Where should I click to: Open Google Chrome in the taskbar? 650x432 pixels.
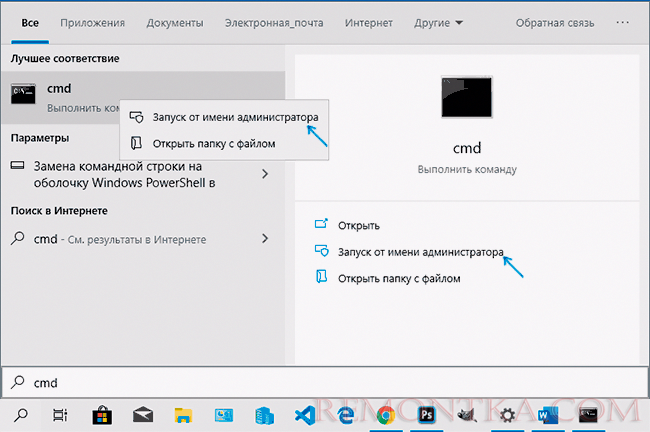(x=383, y=415)
